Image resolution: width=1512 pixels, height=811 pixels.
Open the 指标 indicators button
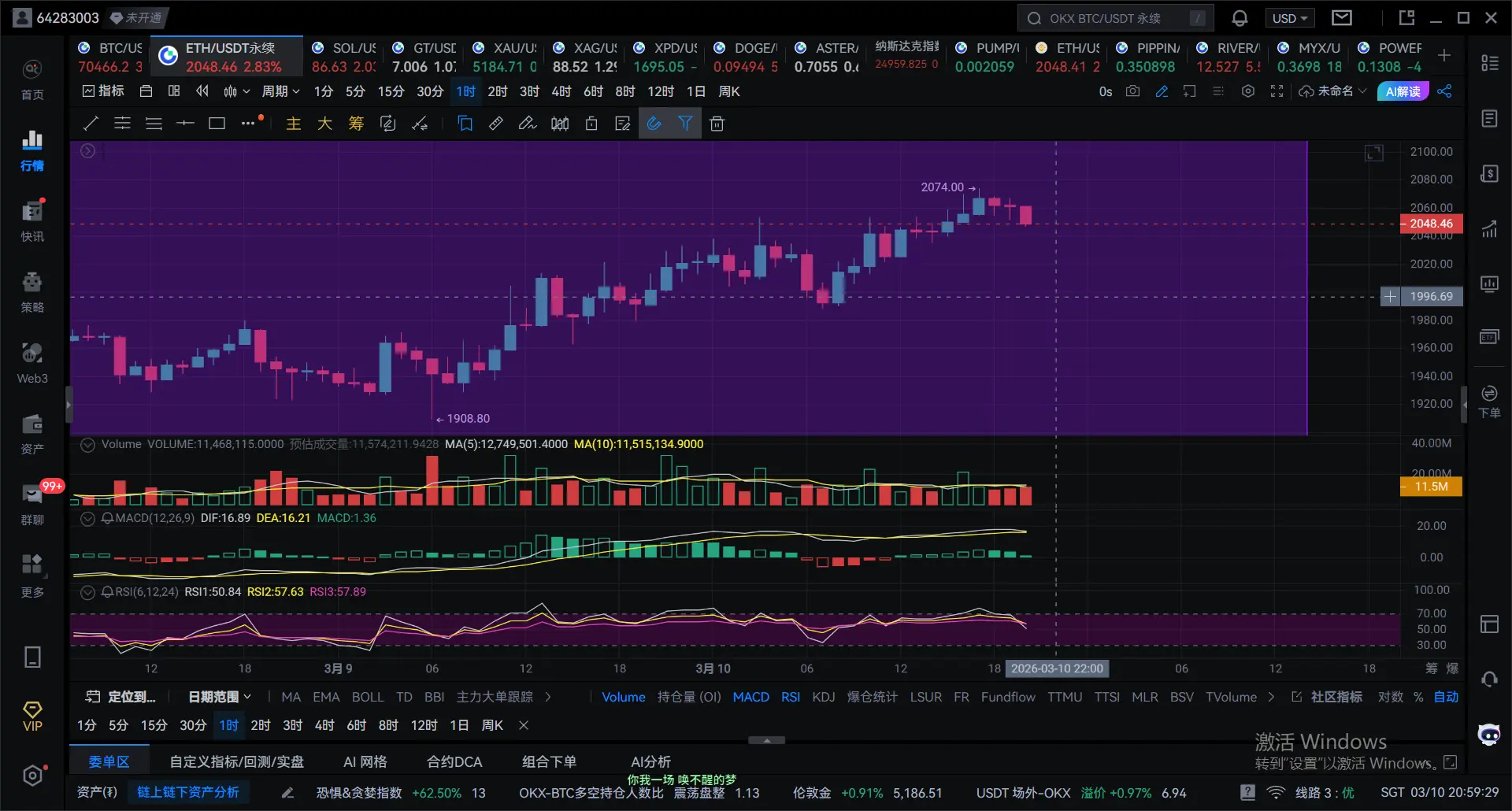(x=103, y=91)
